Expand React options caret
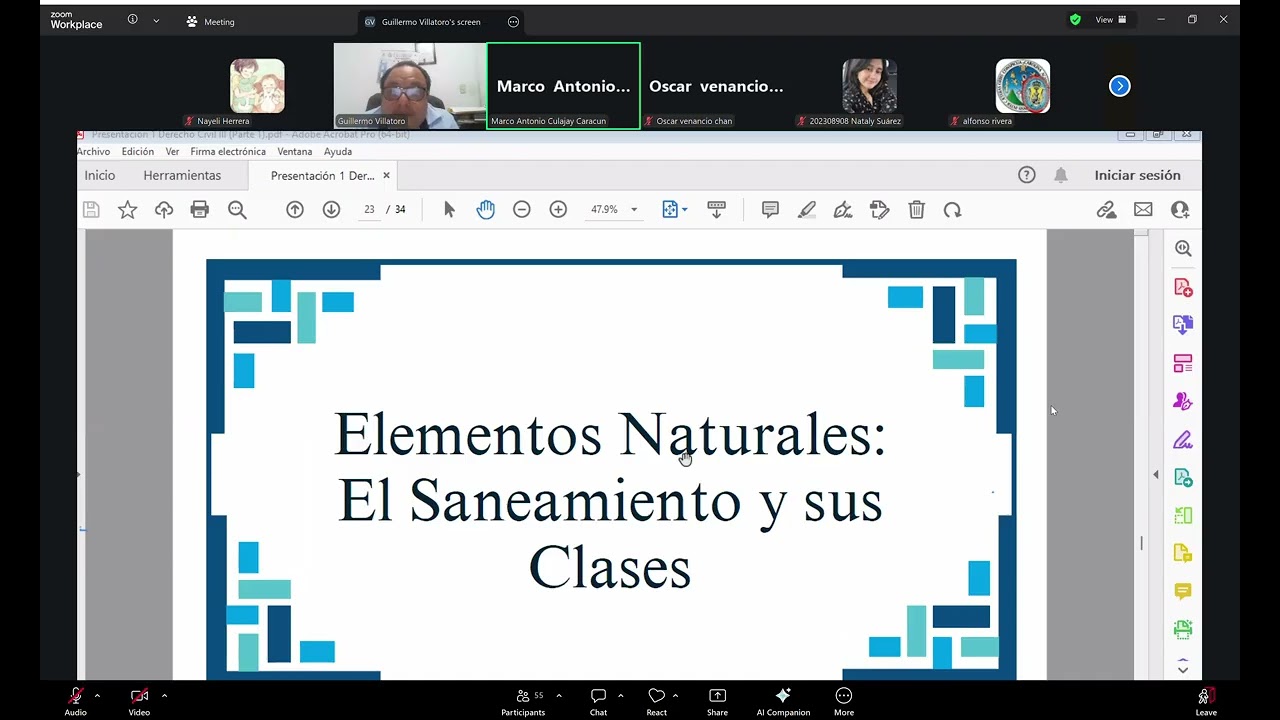This screenshot has width=1280, height=720. tap(675, 695)
